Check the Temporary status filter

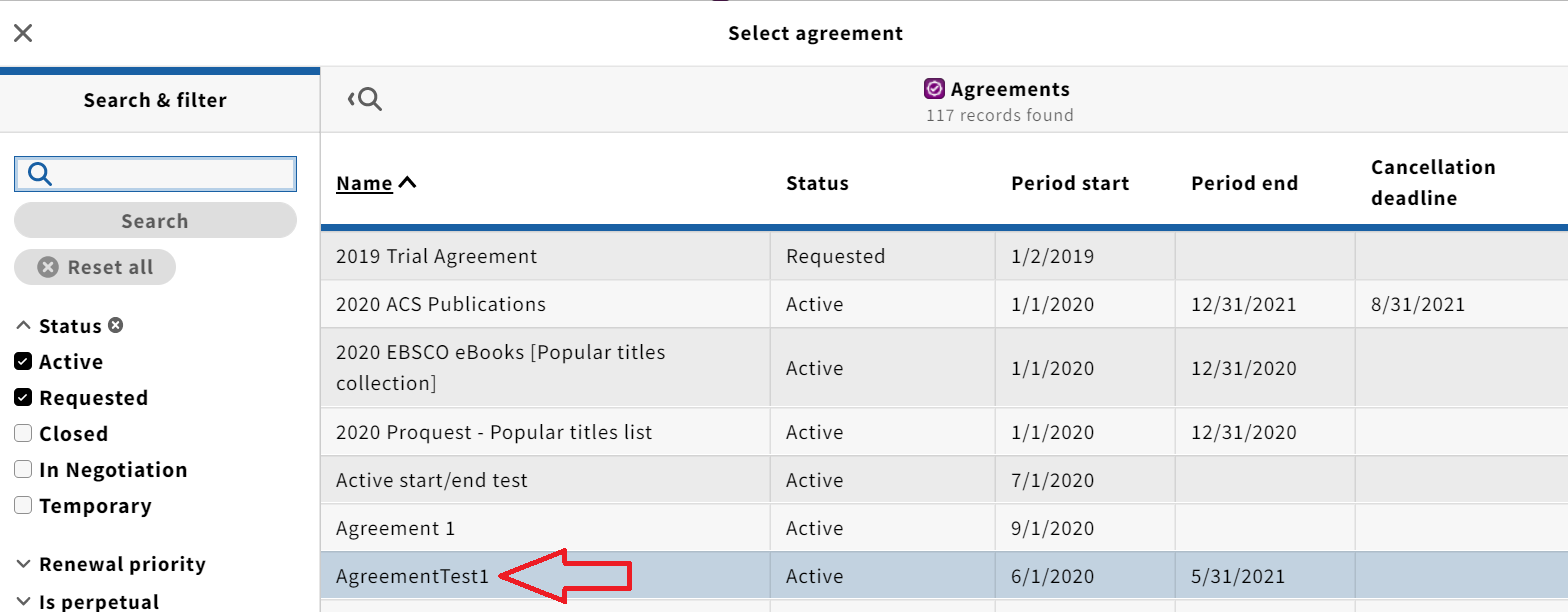(x=23, y=506)
